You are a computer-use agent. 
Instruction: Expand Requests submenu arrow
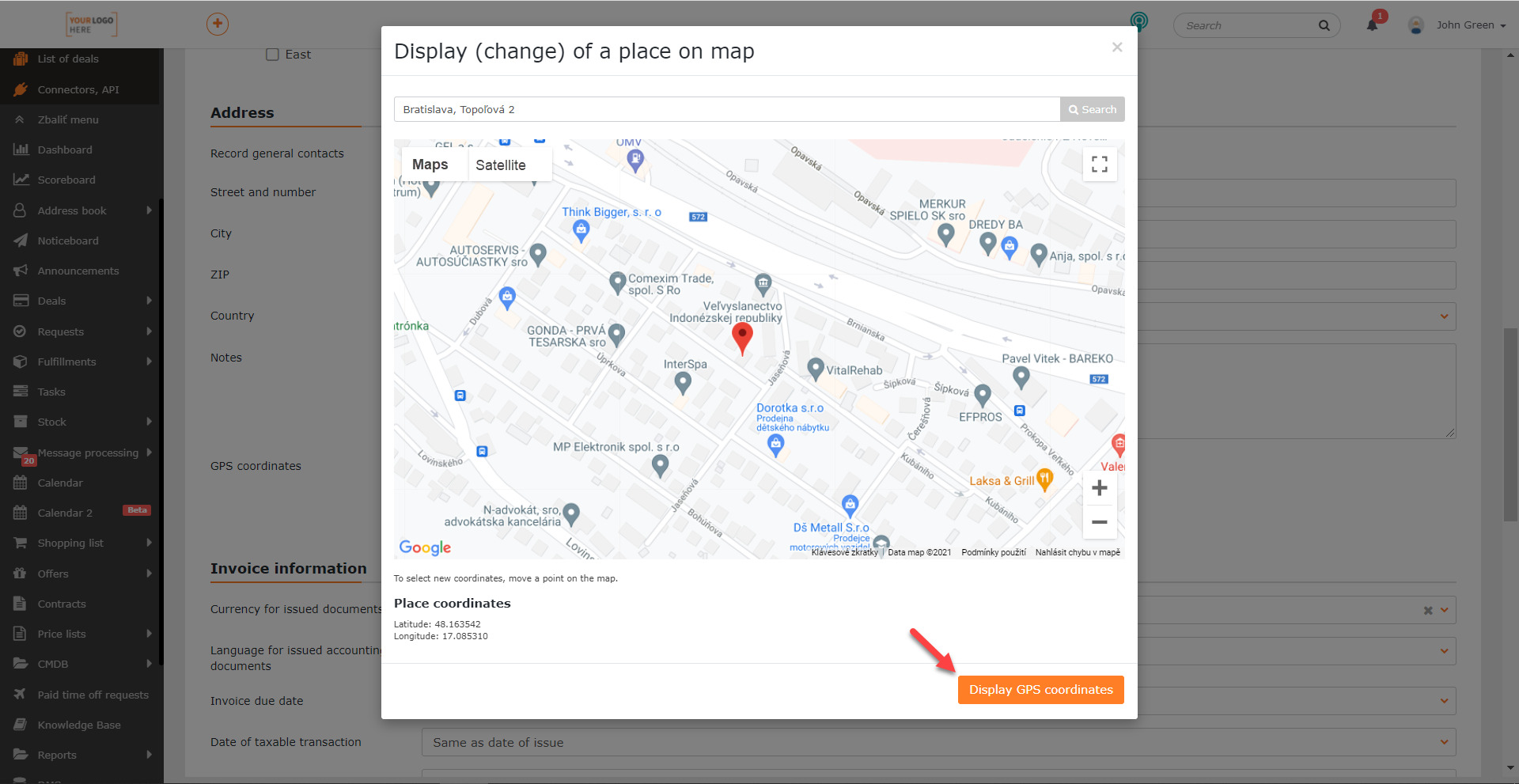(x=149, y=331)
